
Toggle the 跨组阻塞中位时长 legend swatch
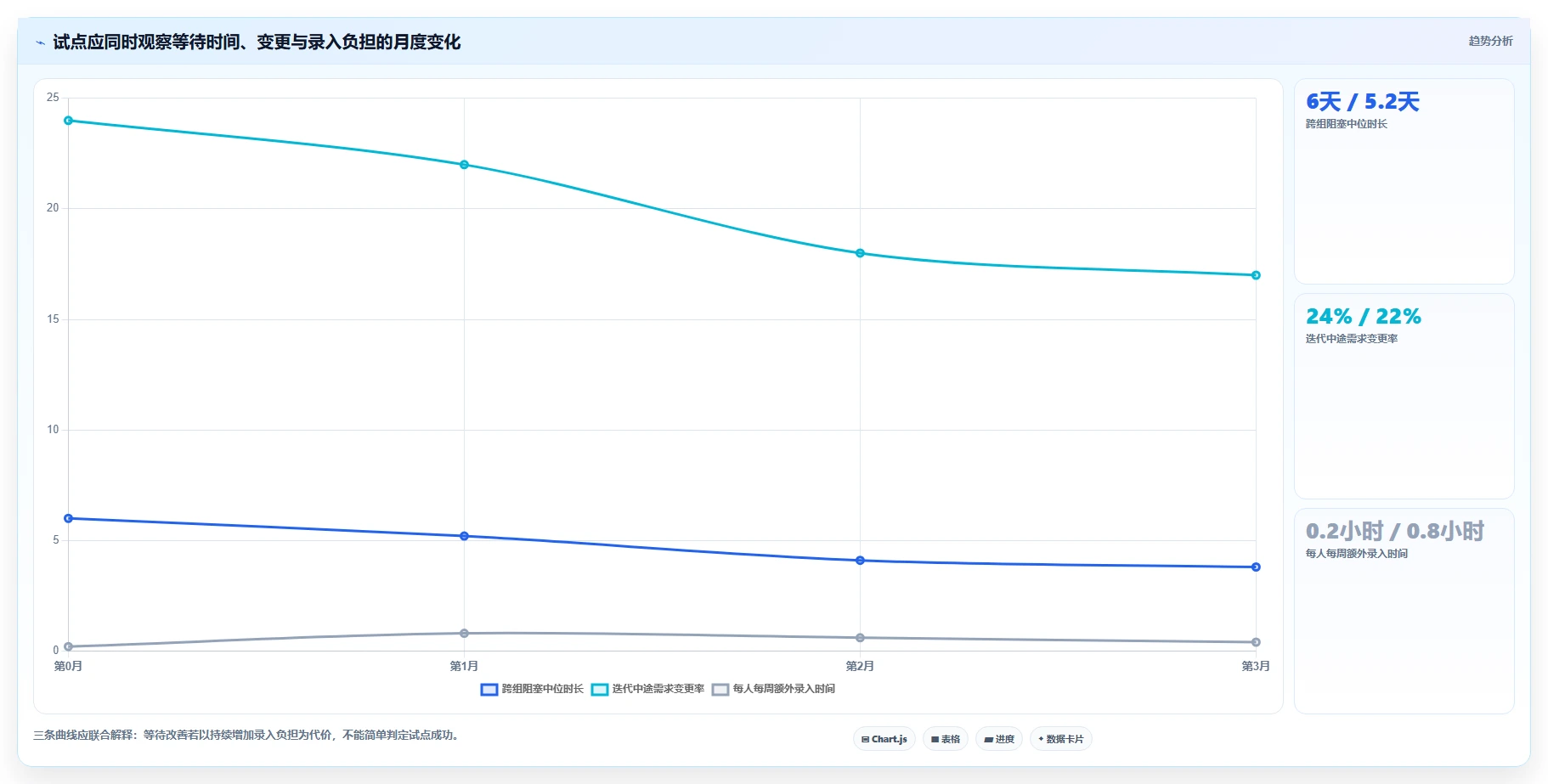(x=489, y=690)
